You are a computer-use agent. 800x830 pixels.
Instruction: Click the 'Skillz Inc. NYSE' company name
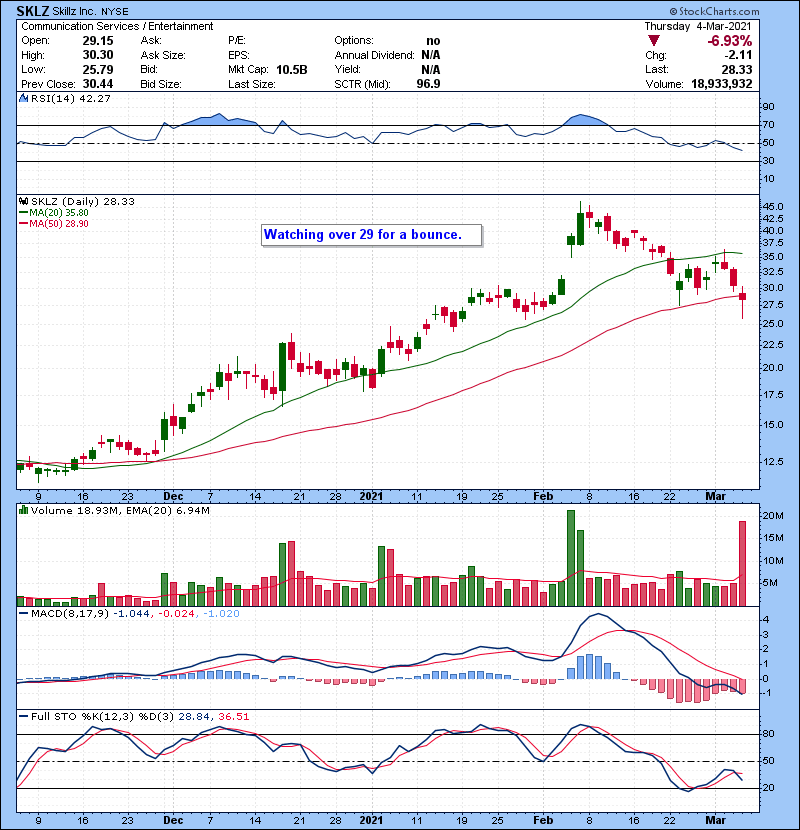pyautogui.click(x=91, y=12)
